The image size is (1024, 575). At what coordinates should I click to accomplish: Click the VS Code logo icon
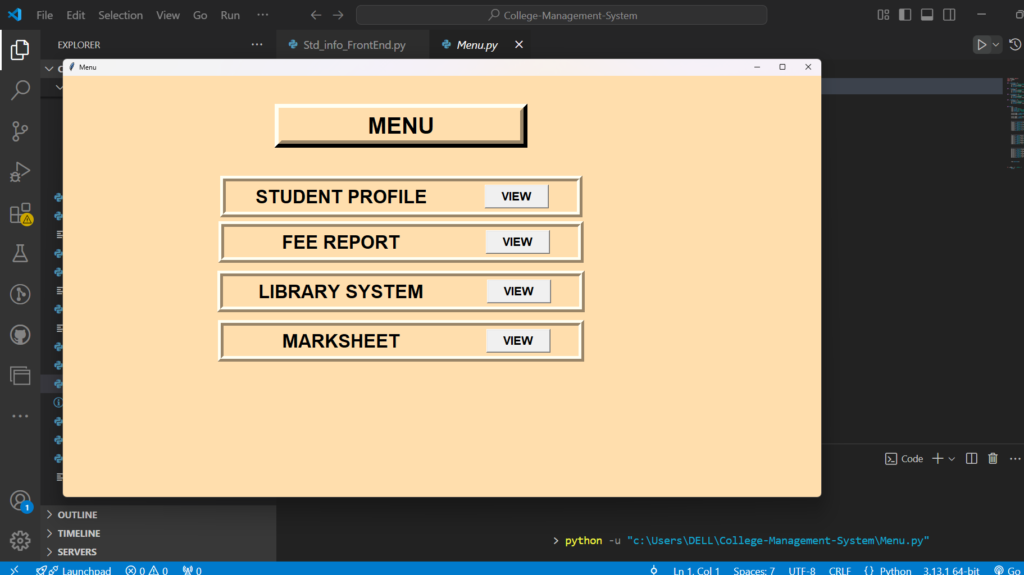pyautogui.click(x=14, y=14)
